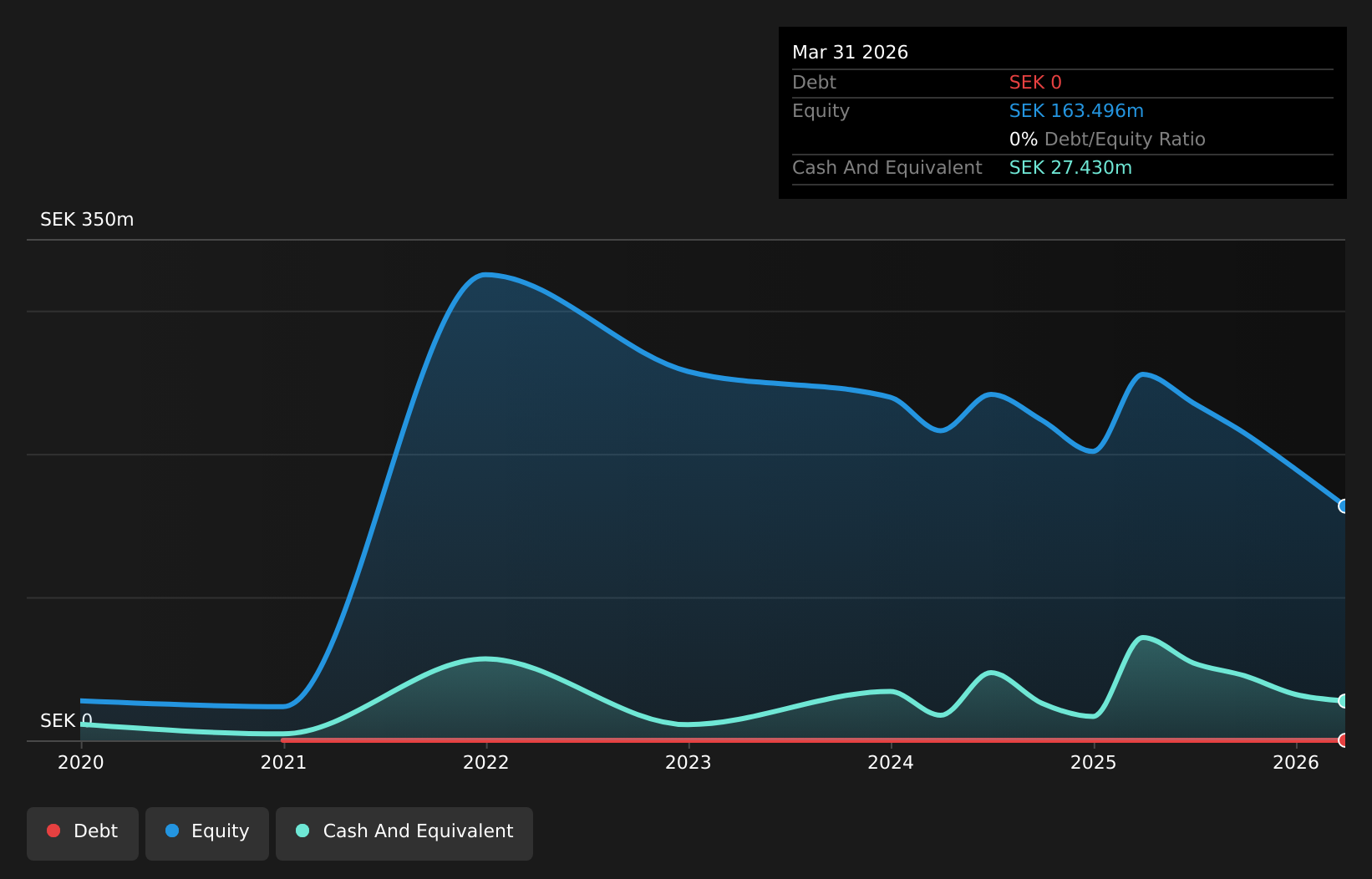
Task: Click the Equity row label in tooltip
Action: click(821, 111)
